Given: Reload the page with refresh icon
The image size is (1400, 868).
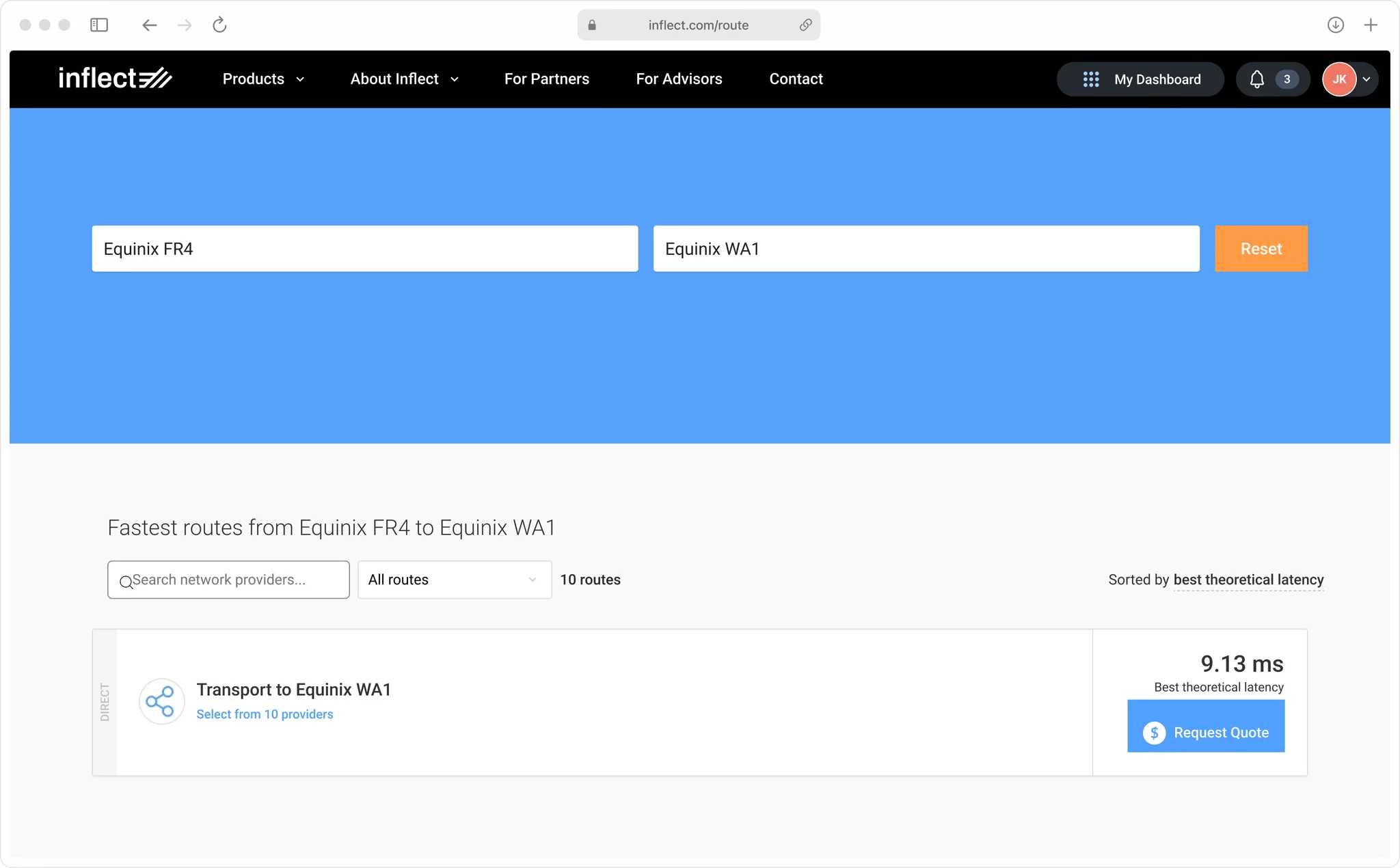Looking at the screenshot, I should coord(219,25).
